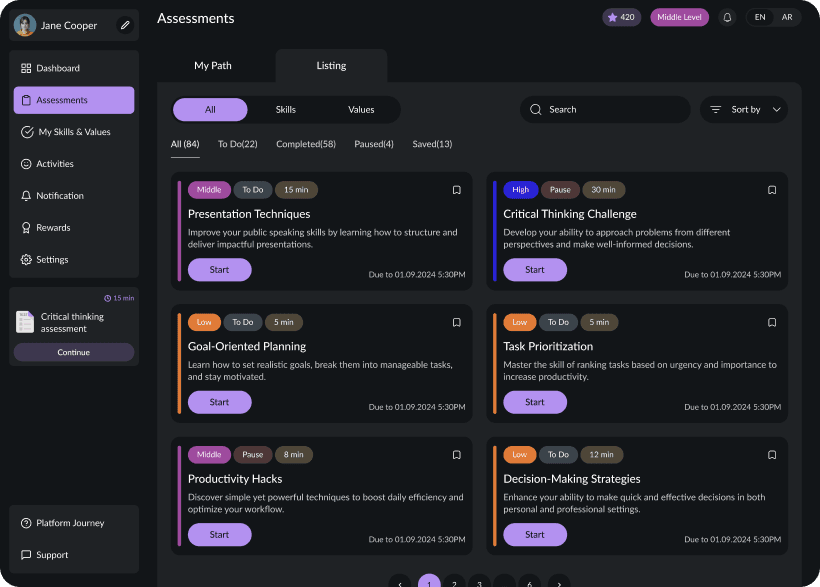Continue the Critical thinking assessment
The height and width of the screenshot is (587, 820).
click(74, 352)
